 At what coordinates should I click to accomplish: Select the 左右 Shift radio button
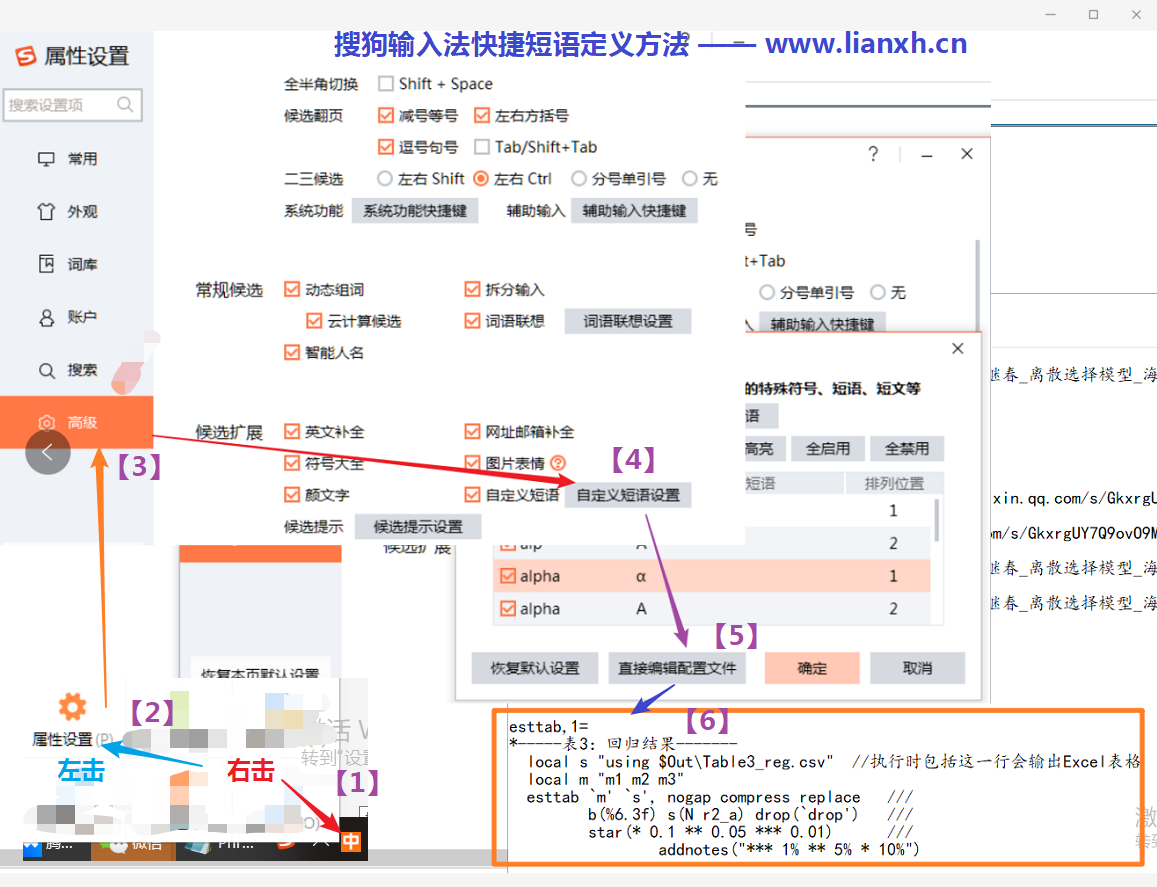384,179
